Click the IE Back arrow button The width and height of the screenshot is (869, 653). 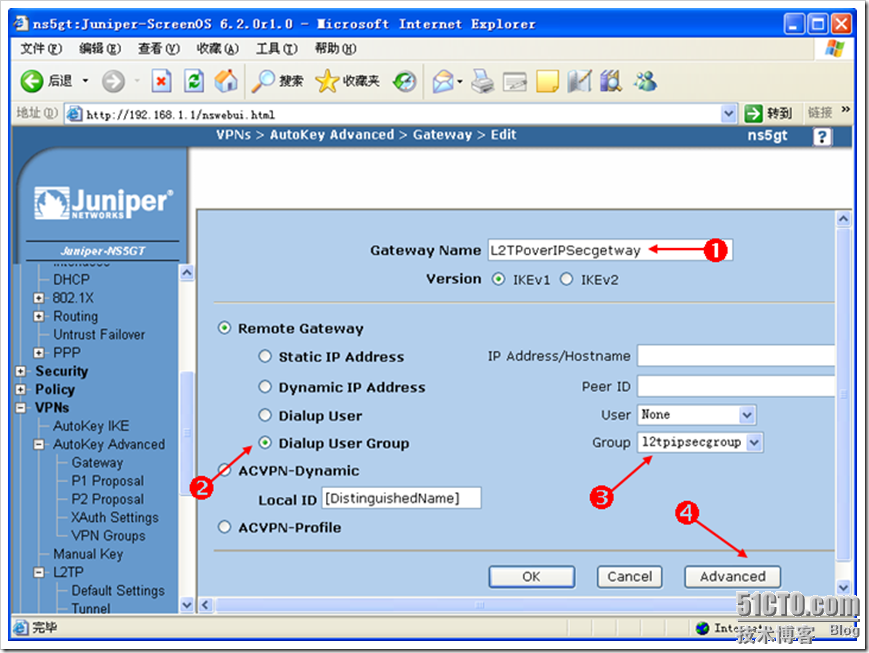pos(32,81)
